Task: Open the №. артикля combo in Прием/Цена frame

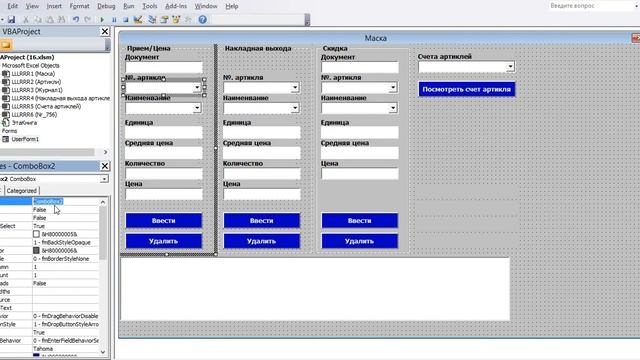Action: [x=197, y=87]
